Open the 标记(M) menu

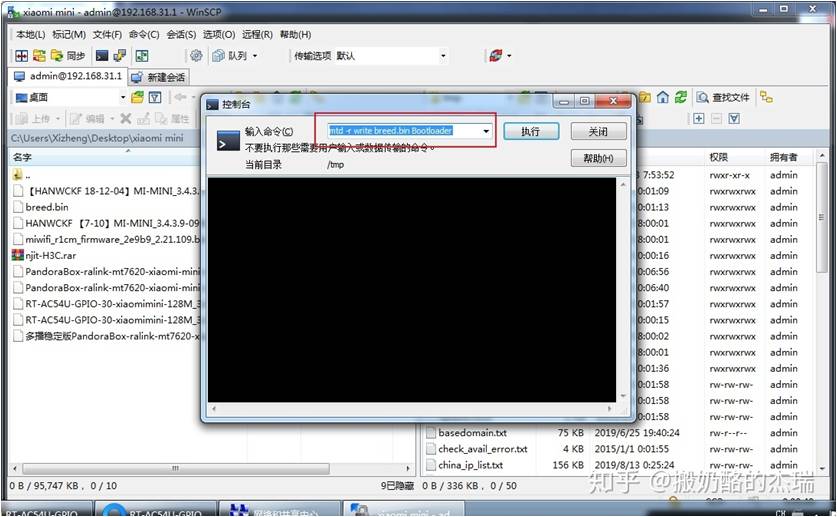pos(69,35)
